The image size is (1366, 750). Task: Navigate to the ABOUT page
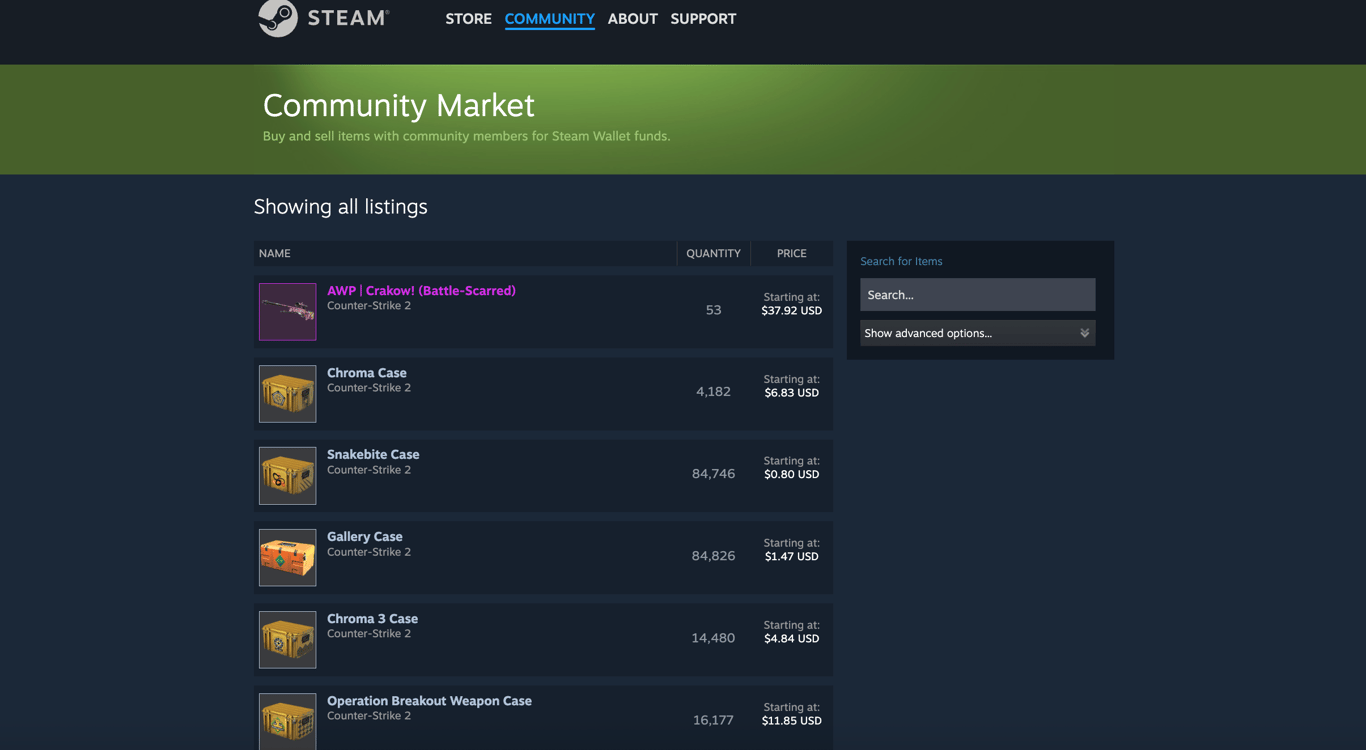[x=633, y=19]
